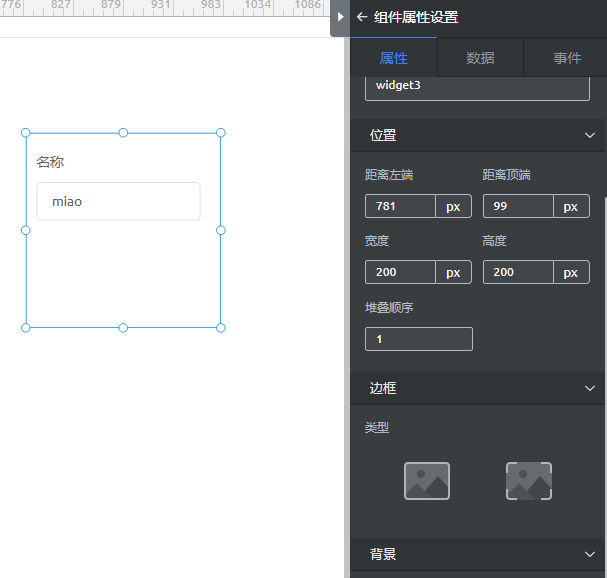
Task: Click the widget3 name field
Action: (x=477, y=88)
